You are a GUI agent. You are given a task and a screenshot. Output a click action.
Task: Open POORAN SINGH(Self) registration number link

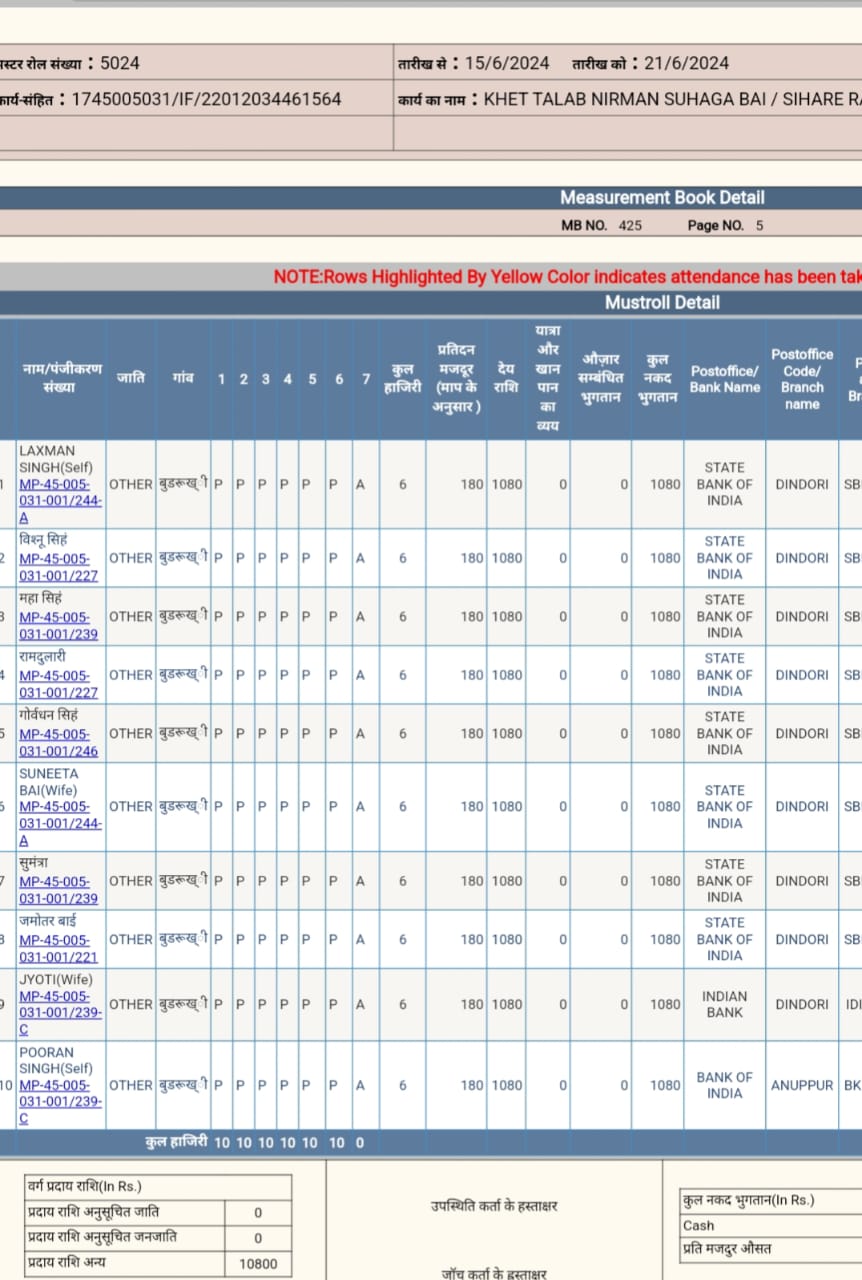tap(60, 1102)
